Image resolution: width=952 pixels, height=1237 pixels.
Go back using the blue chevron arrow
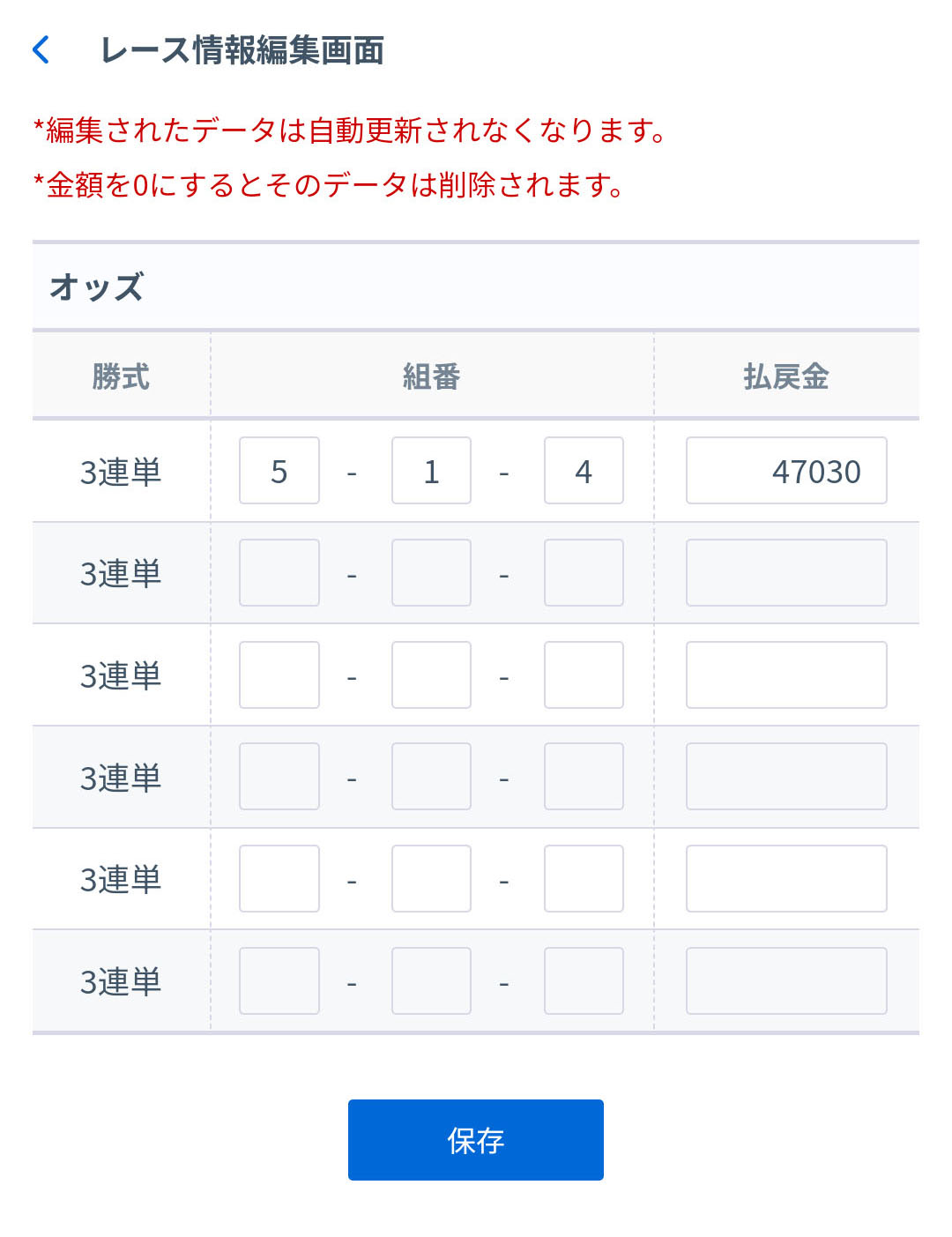tap(41, 50)
